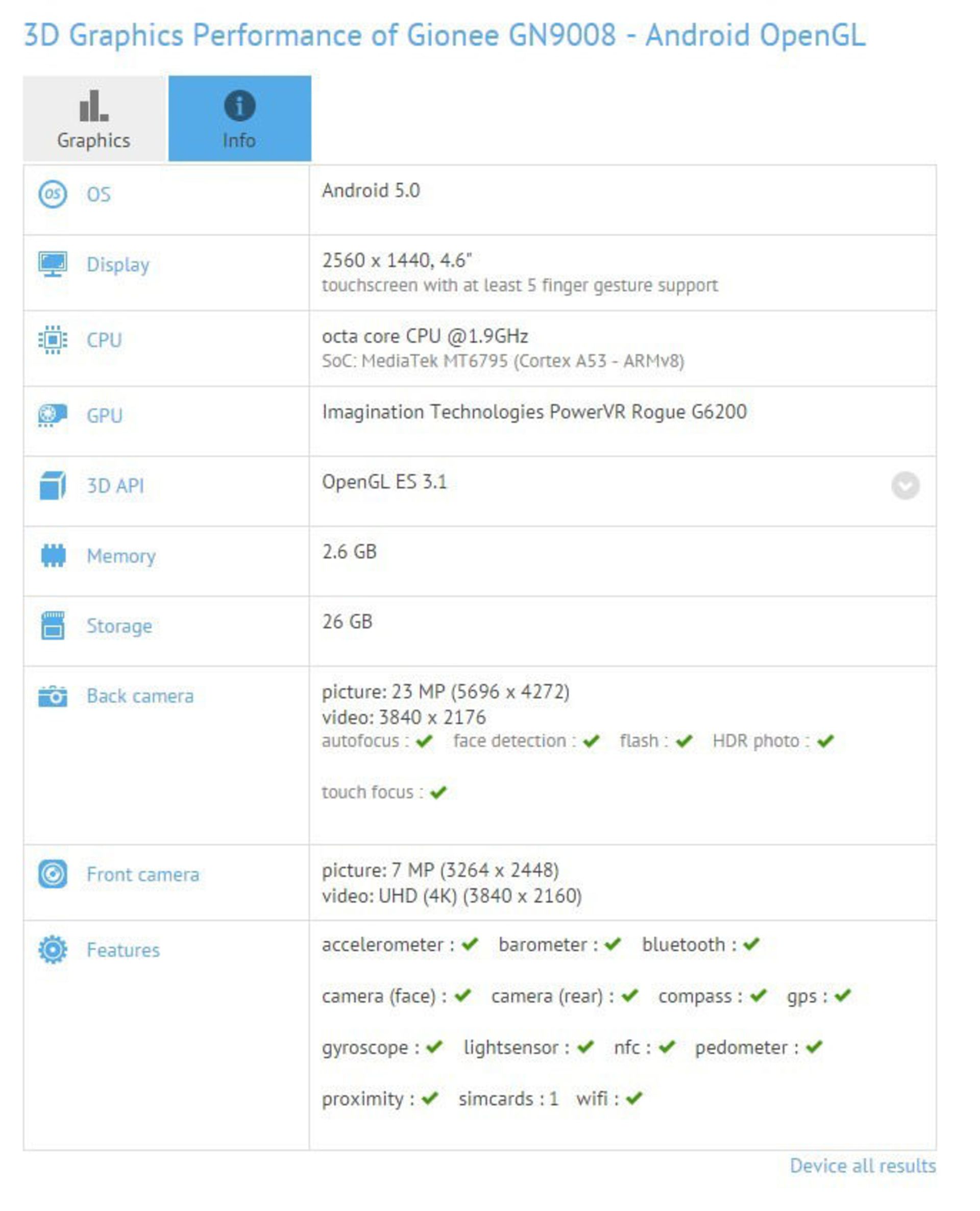Open the Device all results link
This screenshot has height=1211, width=980.
863,1165
